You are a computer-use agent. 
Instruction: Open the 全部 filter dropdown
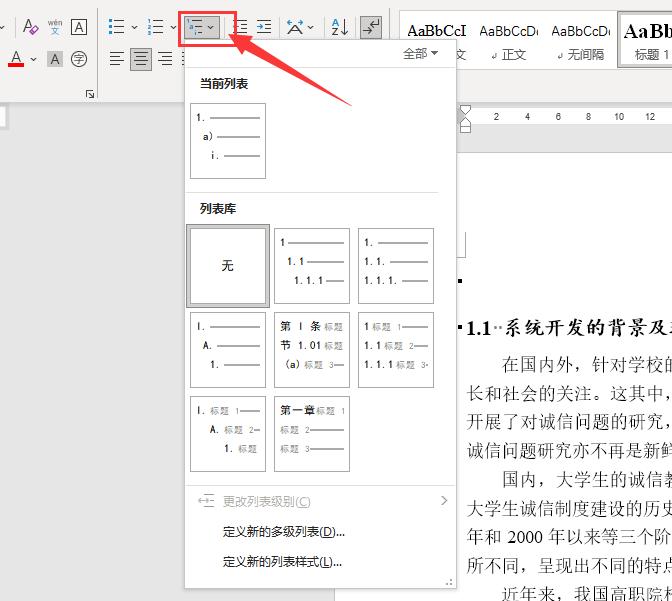click(420, 54)
